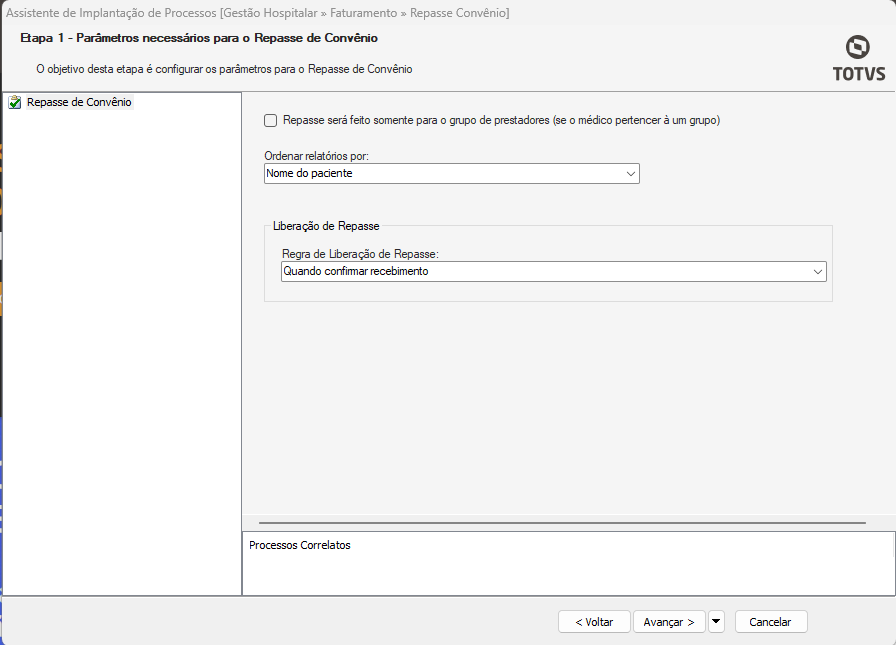Click the checkbox label about grupo de prestadores

pos(501,120)
